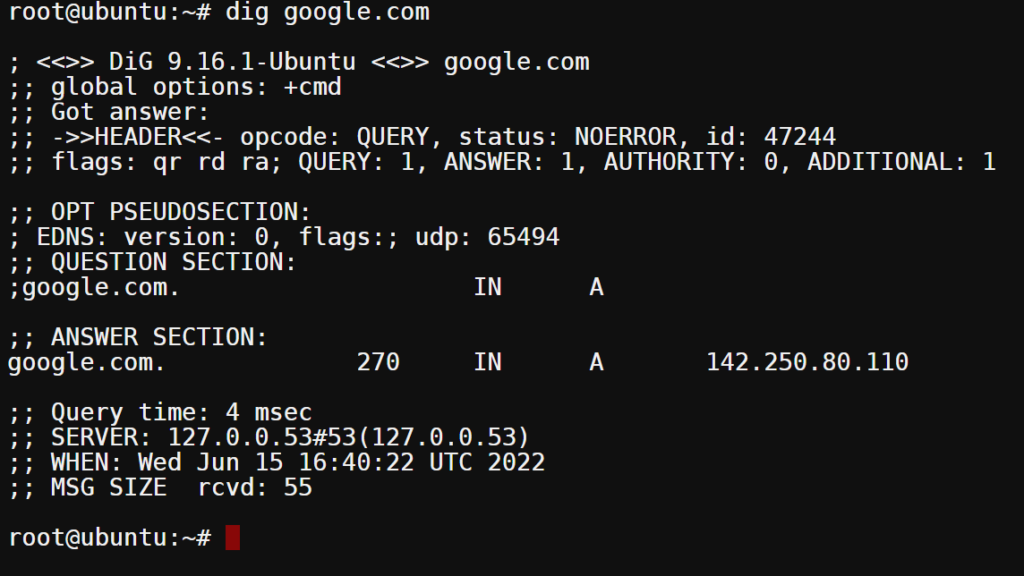Click the DiG 9.16.1-Ubuntu version text

pos(232,62)
